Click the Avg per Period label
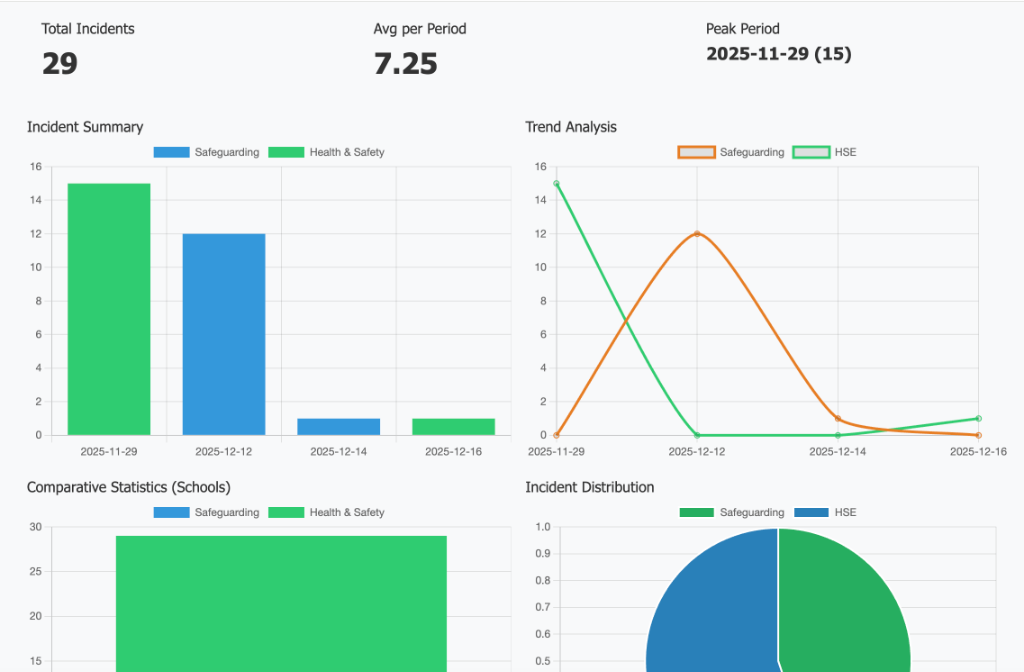This screenshot has height=672, width=1024. click(420, 29)
